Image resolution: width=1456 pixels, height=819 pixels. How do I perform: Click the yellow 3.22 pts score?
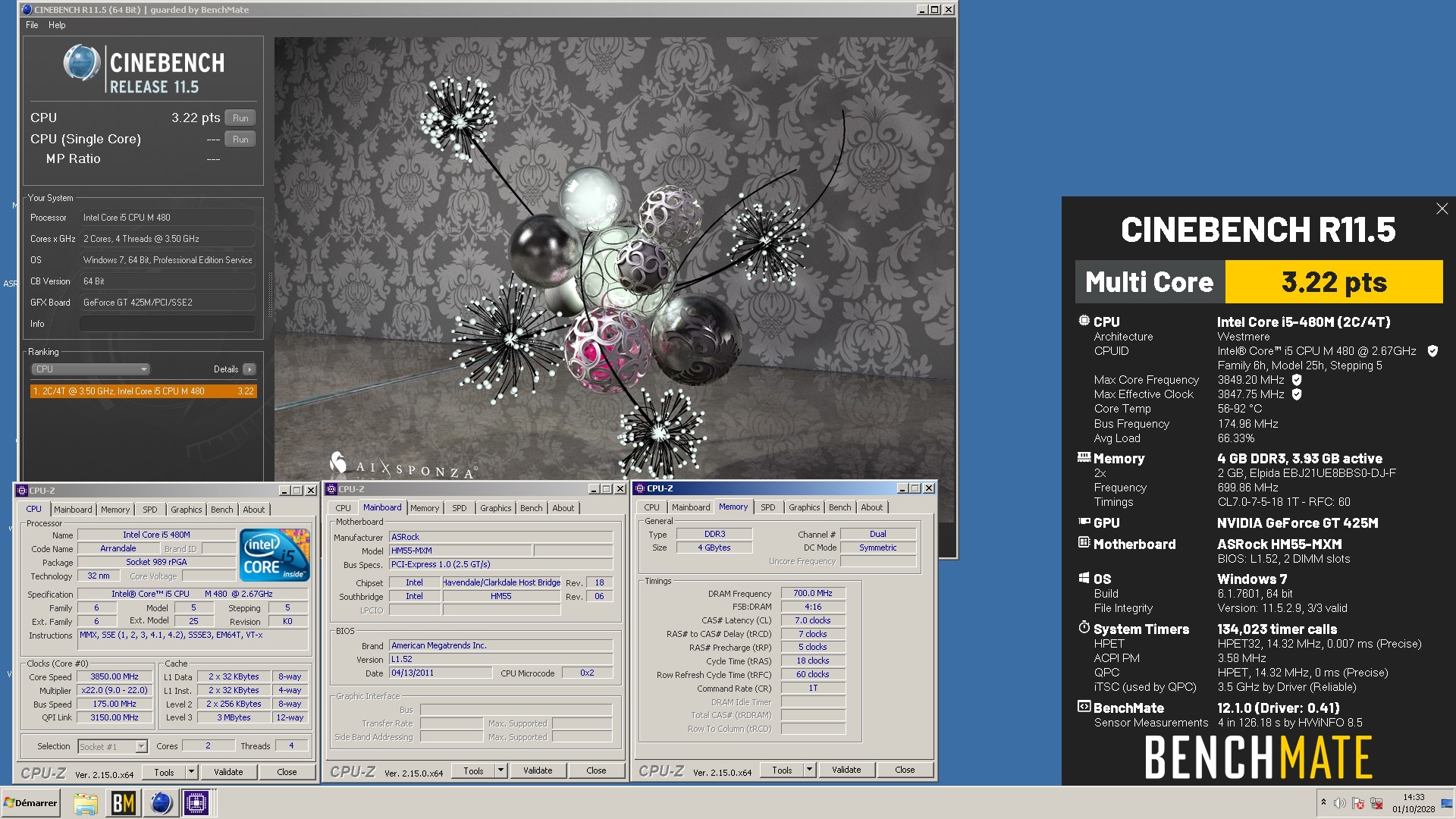point(1334,282)
